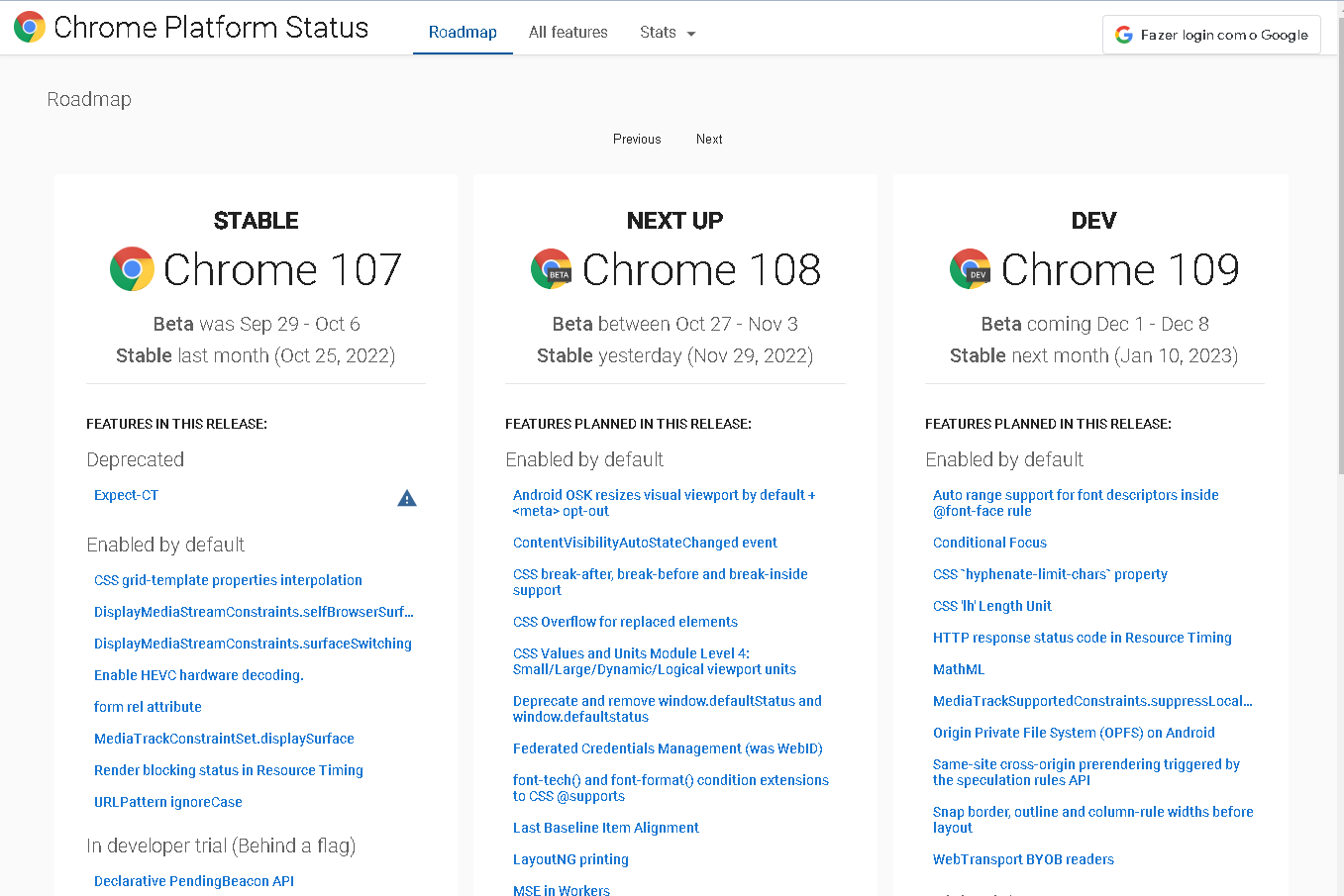Switch to the Roadmap tab
Viewport: 1344px width, 896px height.
462,32
